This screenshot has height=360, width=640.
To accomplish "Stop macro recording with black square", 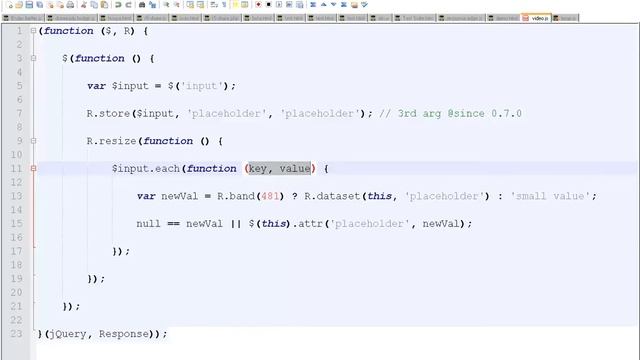I will click(x=269, y=5).
